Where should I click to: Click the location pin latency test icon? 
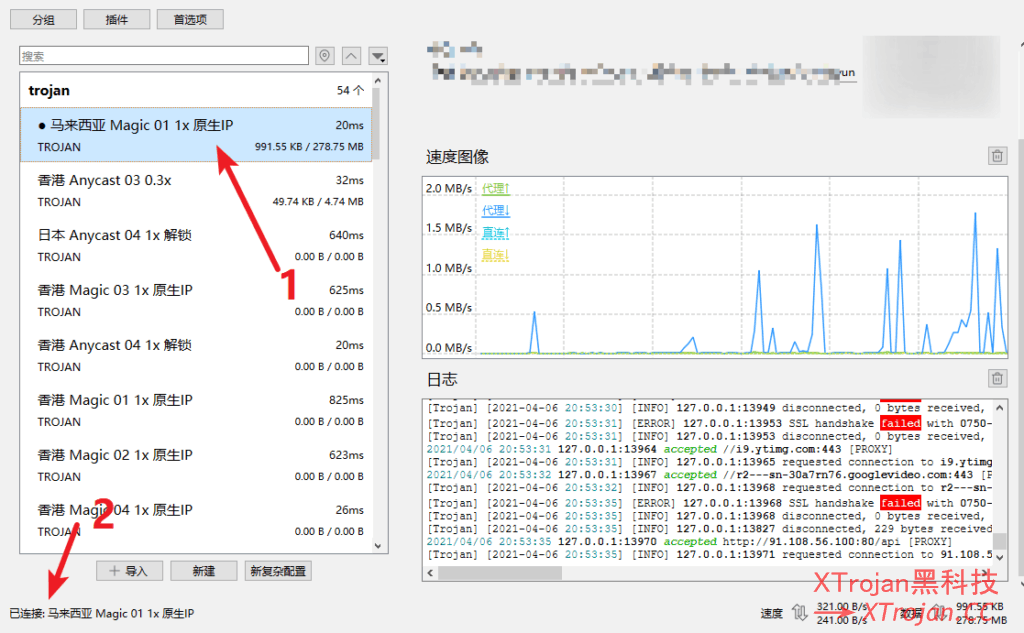tap(324, 56)
